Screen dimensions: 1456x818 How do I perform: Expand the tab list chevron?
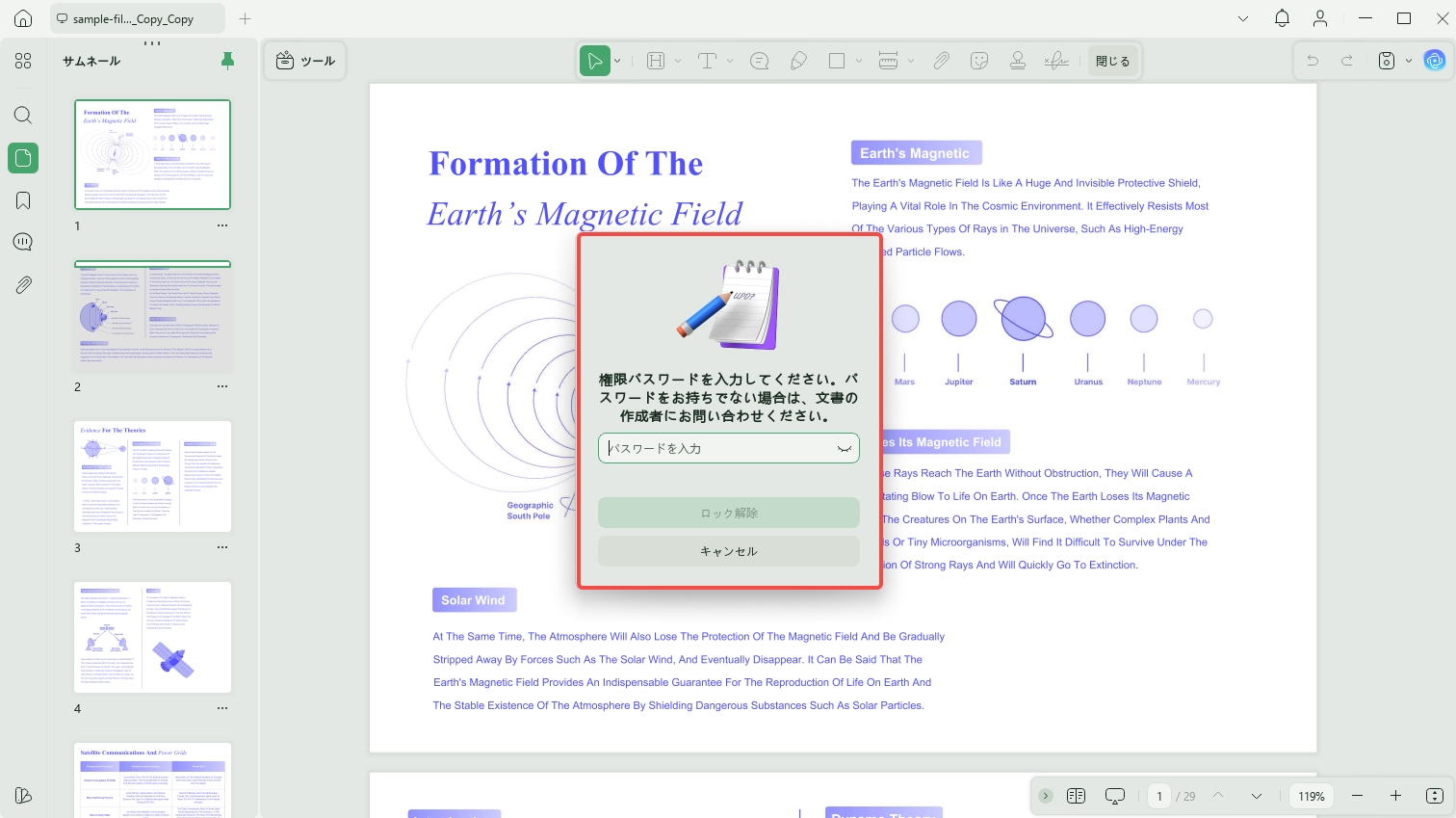1243,18
